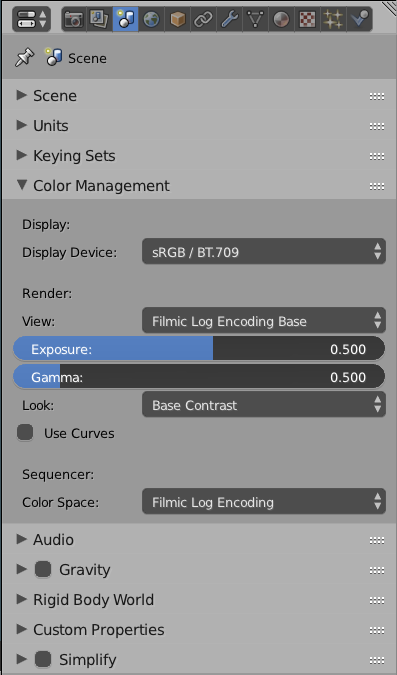The height and width of the screenshot is (675, 397).
Task: Enable the Gravity panel checkbox
Action: (x=43, y=569)
